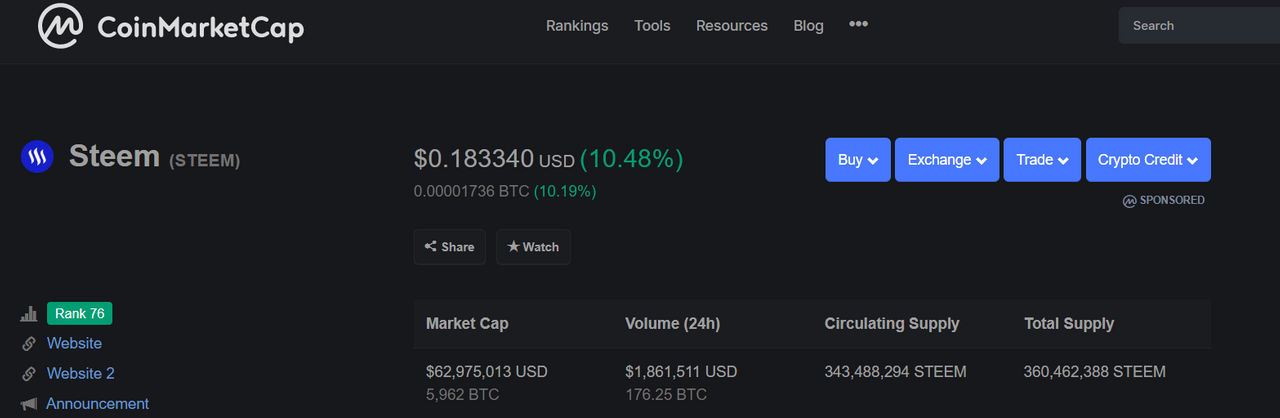Click the Steem coin name heading
The height and width of the screenshot is (418, 1280).
114,156
